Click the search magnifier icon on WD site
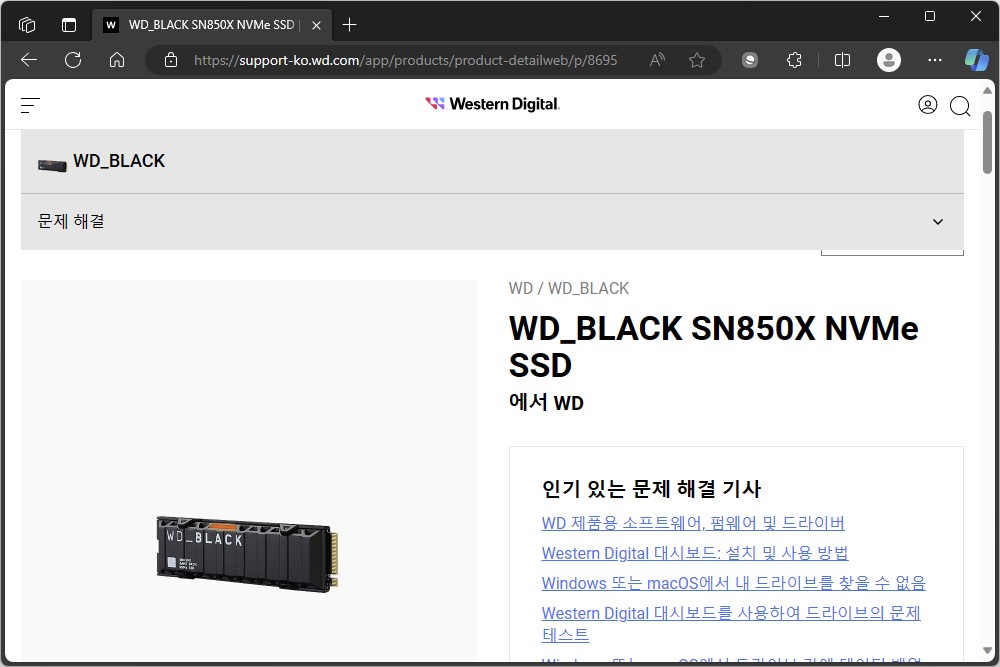The height and width of the screenshot is (667, 1000). [x=960, y=106]
